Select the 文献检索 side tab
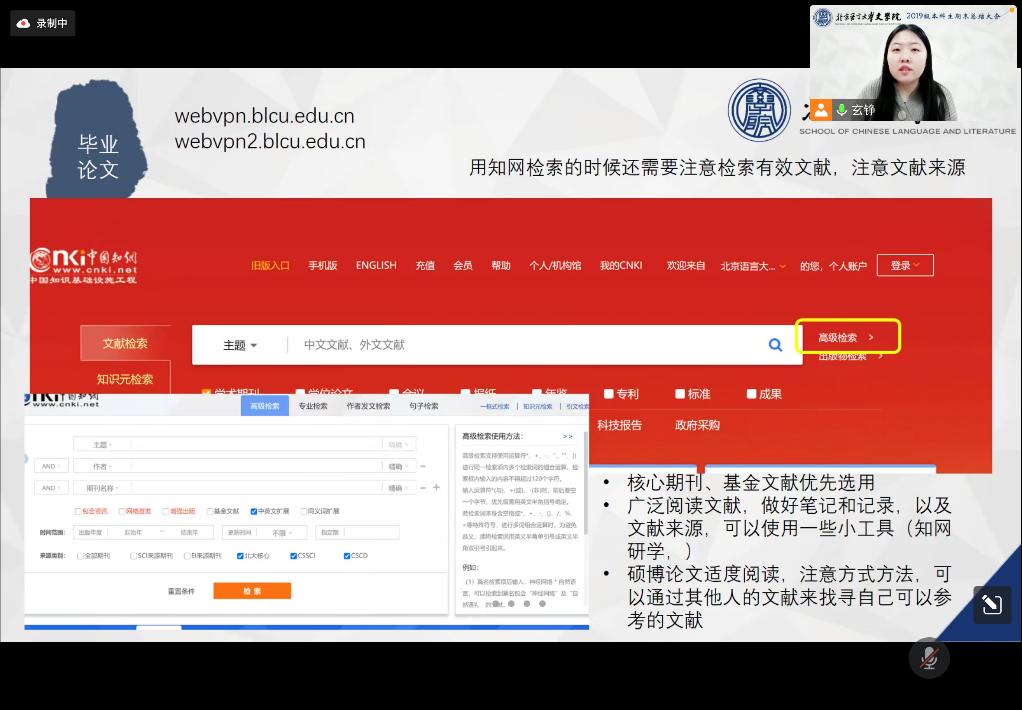 [x=125, y=343]
